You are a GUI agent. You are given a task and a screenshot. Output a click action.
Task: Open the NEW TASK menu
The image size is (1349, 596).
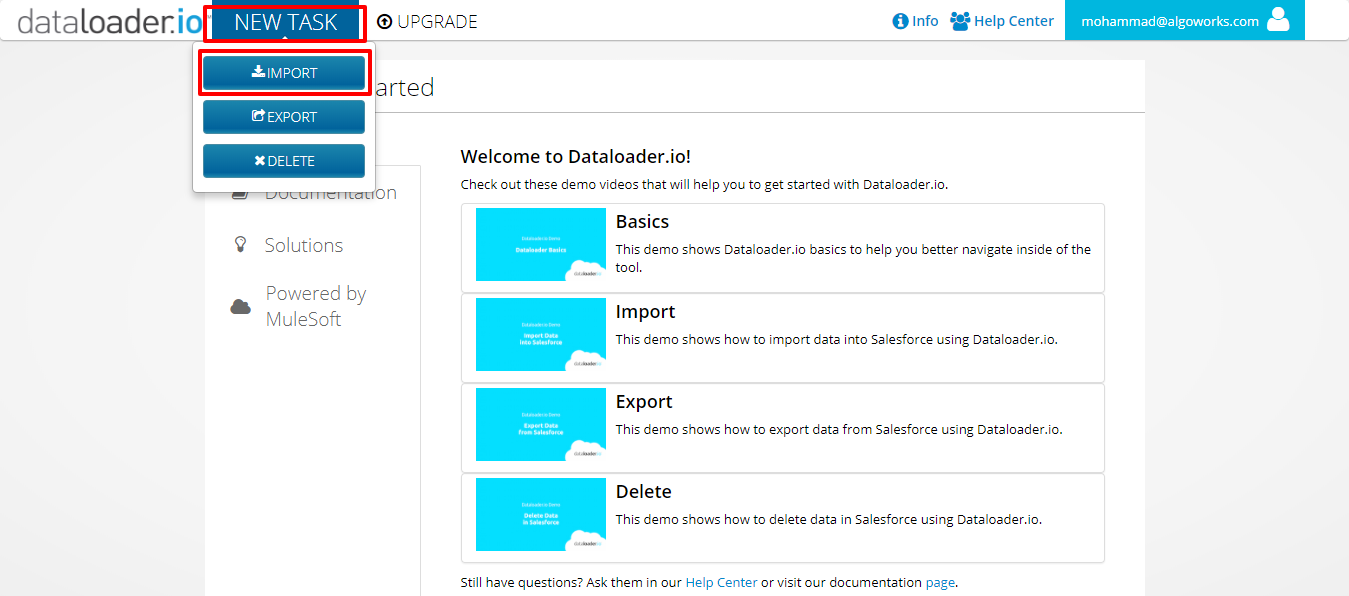coord(285,22)
